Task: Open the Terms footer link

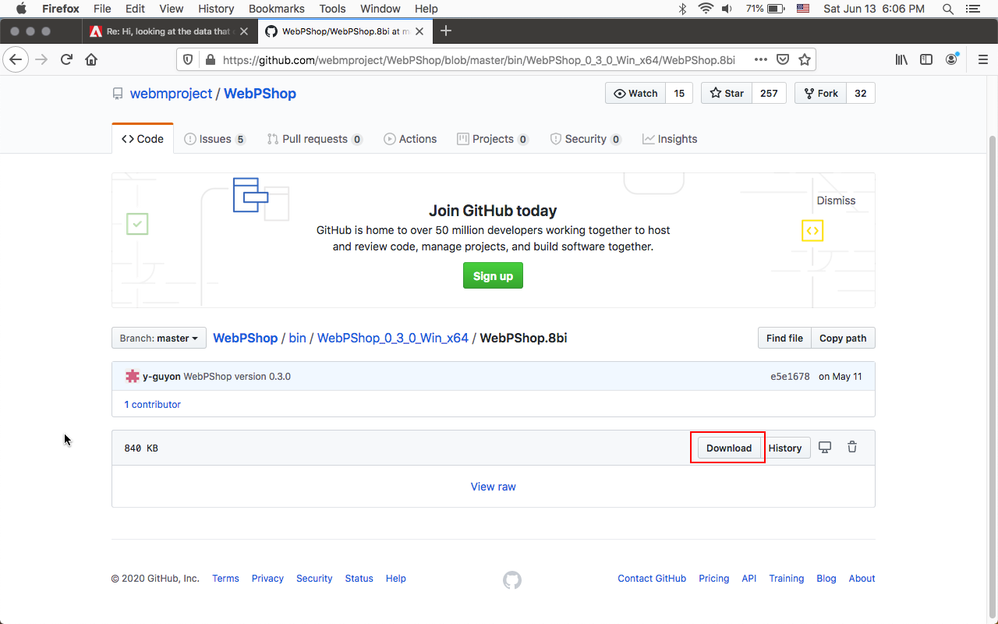Action: 225,578
